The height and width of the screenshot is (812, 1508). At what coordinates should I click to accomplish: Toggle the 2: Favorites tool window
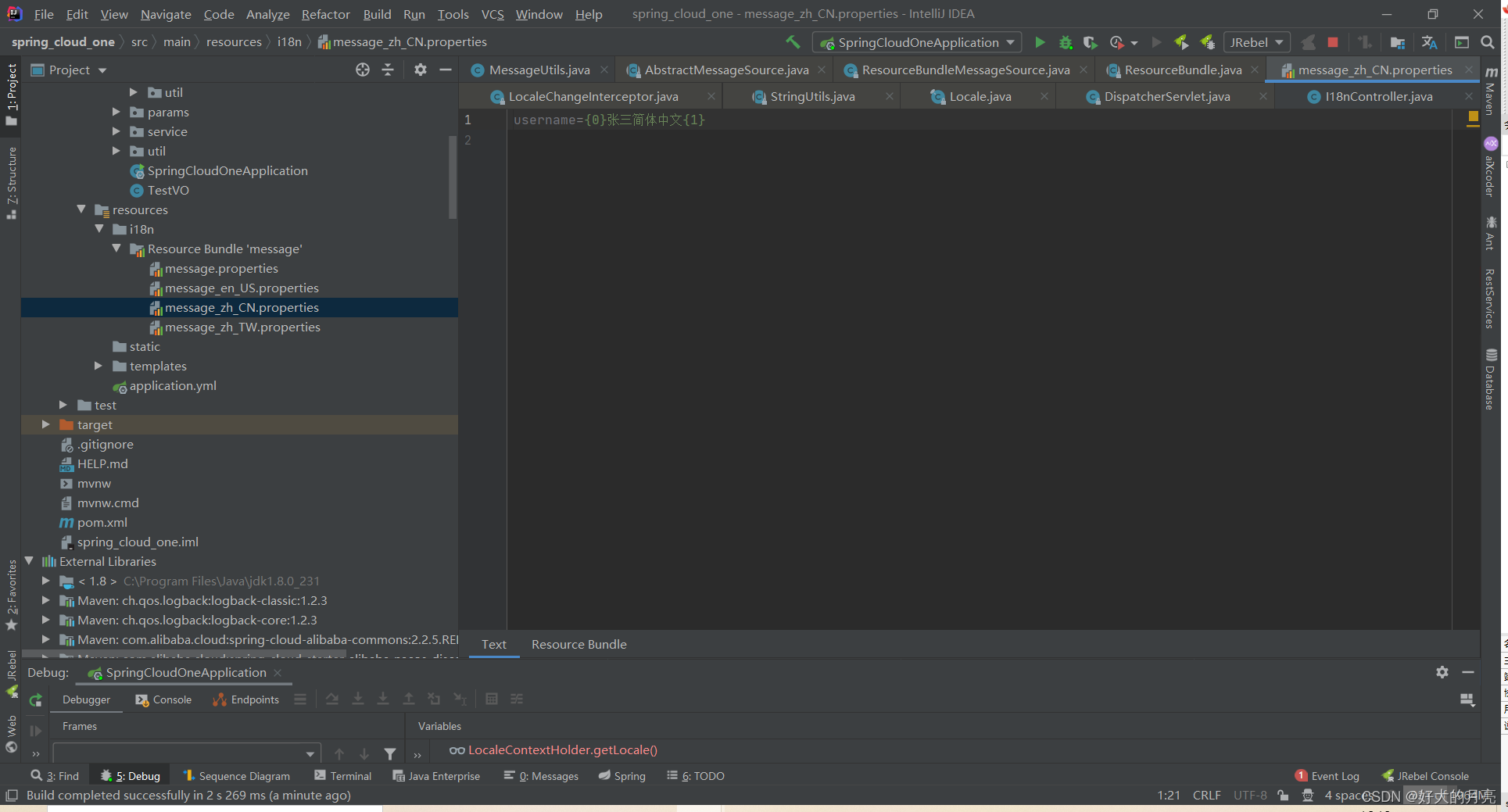[11, 596]
